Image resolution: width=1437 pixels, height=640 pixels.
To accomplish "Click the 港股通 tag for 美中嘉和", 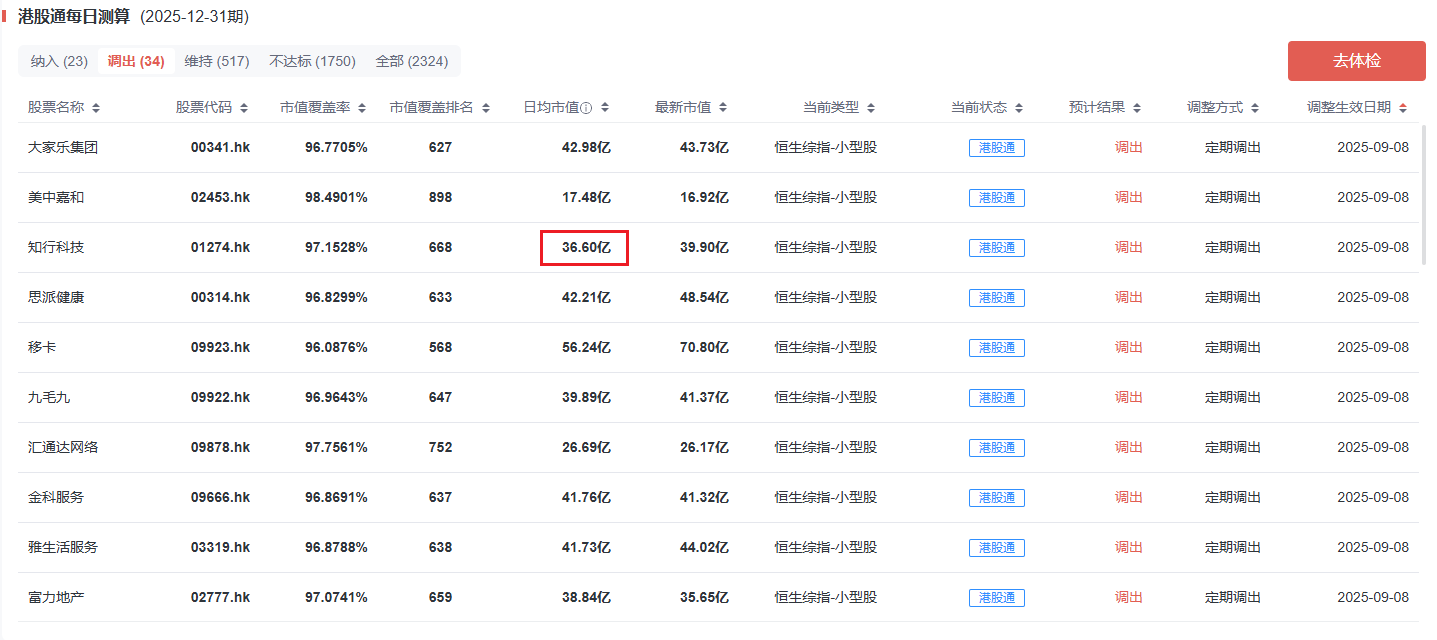I will point(997,198).
